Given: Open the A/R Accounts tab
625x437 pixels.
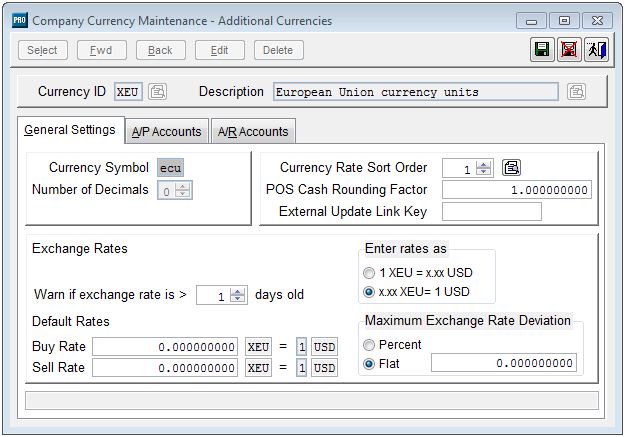Looking at the screenshot, I should coord(253,131).
